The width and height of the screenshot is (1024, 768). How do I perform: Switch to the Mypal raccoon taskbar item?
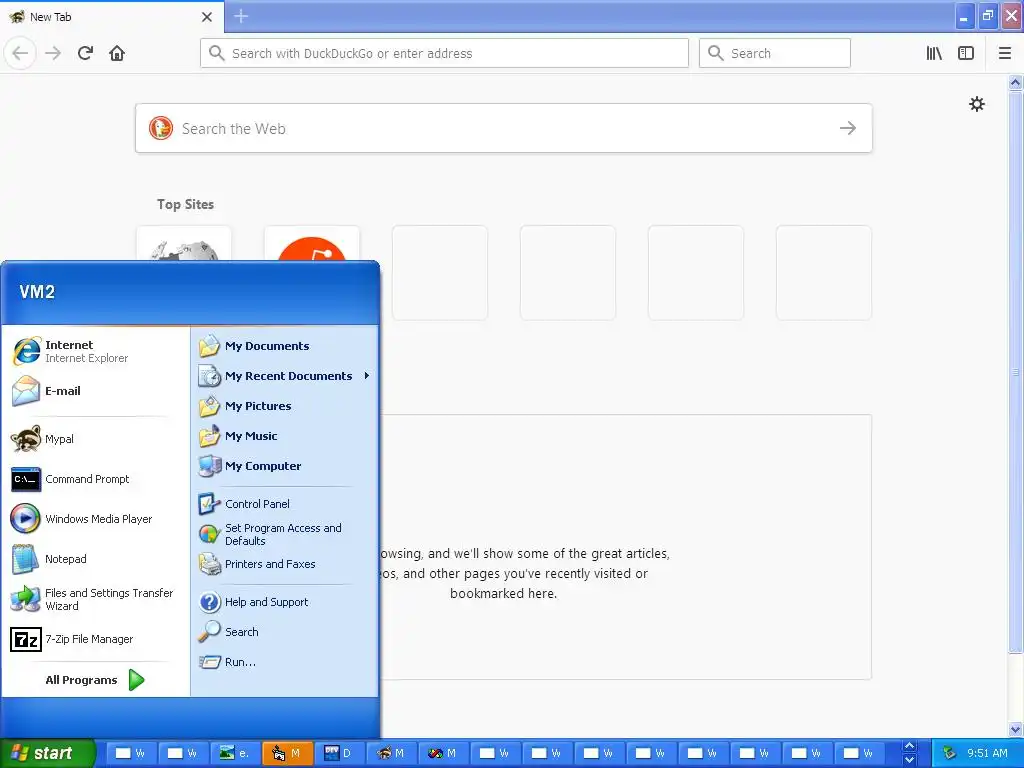coord(391,753)
